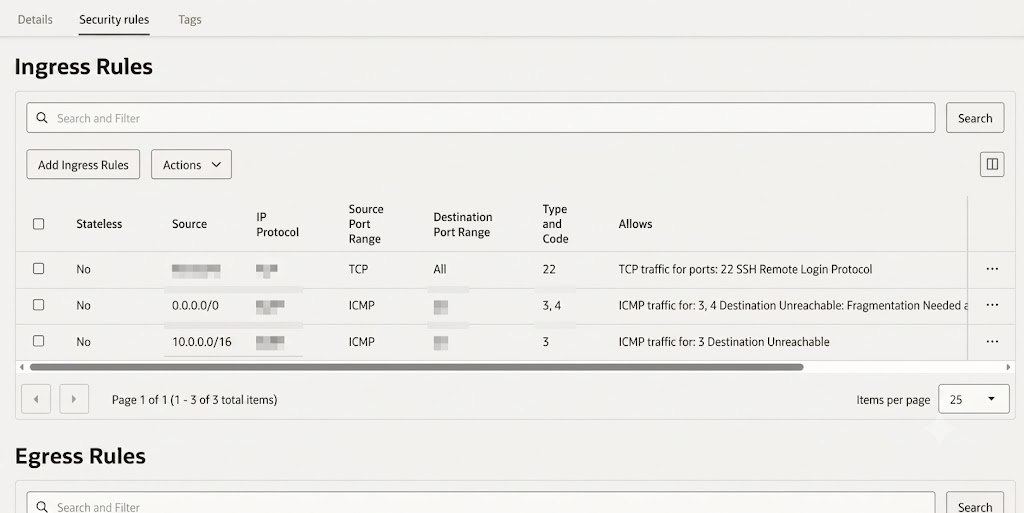
Task: Open the Items per page dropdown
Action: click(973, 399)
